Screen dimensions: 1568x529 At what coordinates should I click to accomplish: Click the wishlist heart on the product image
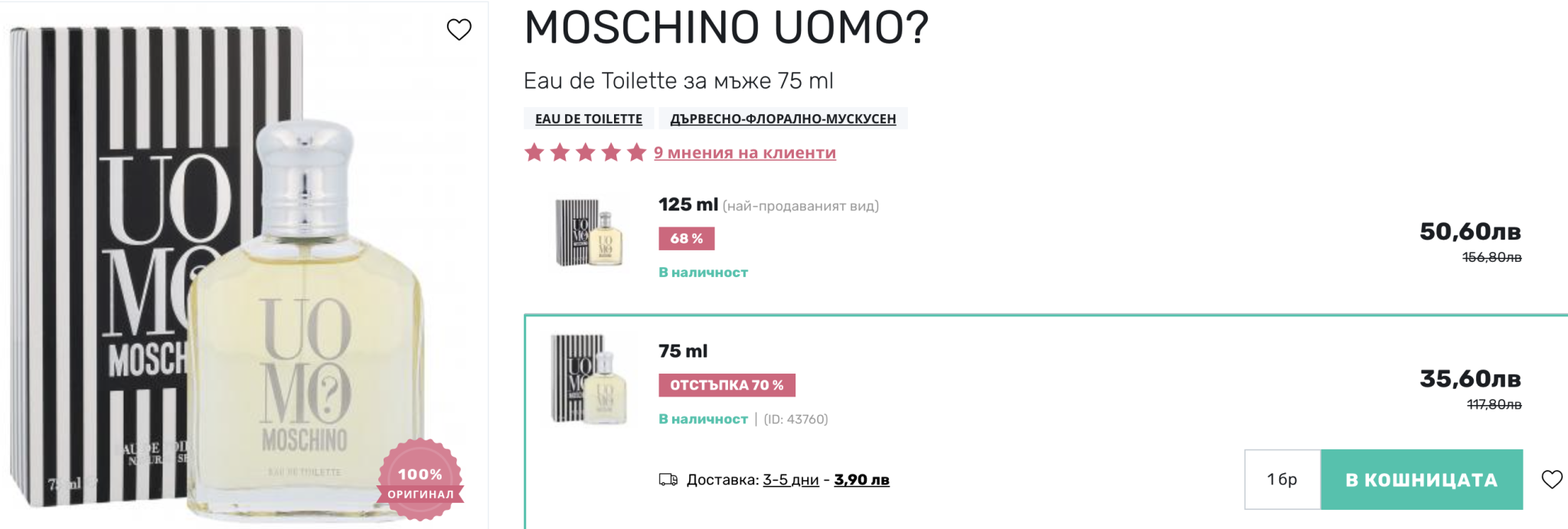pos(459,30)
